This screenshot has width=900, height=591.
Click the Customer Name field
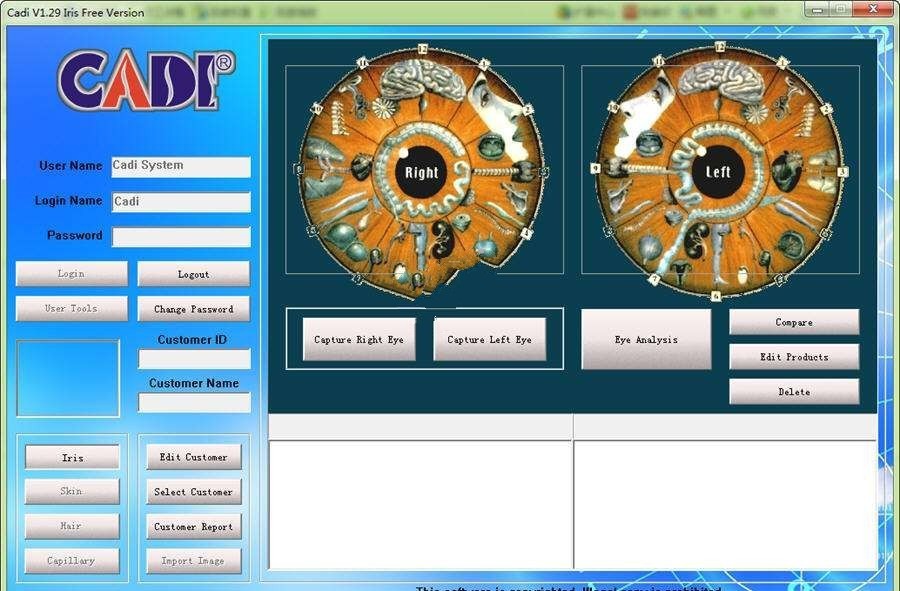point(195,402)
